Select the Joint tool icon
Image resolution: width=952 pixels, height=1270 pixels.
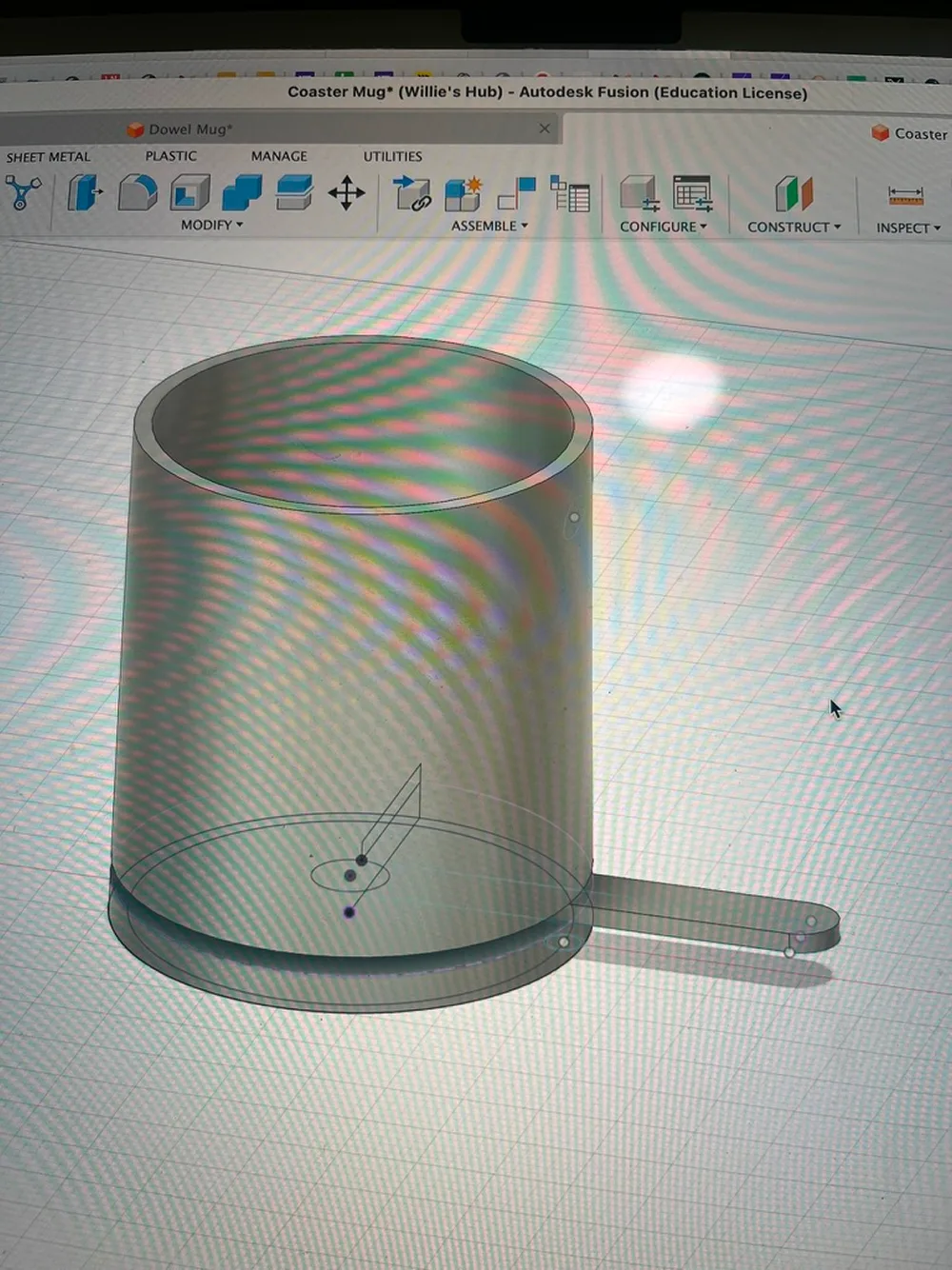tap(517, 194)
